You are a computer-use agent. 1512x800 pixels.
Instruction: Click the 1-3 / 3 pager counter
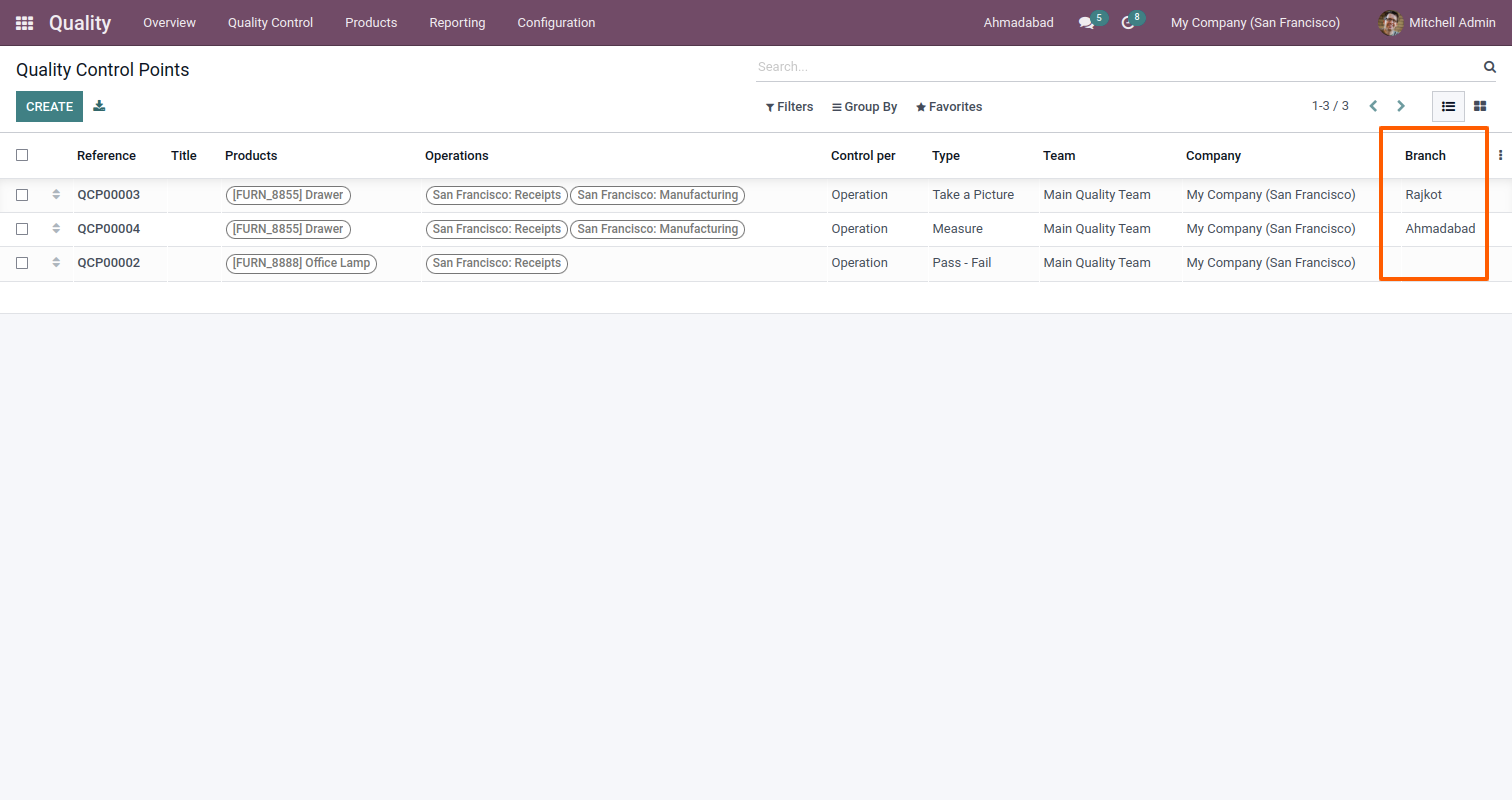point(1330,106)
